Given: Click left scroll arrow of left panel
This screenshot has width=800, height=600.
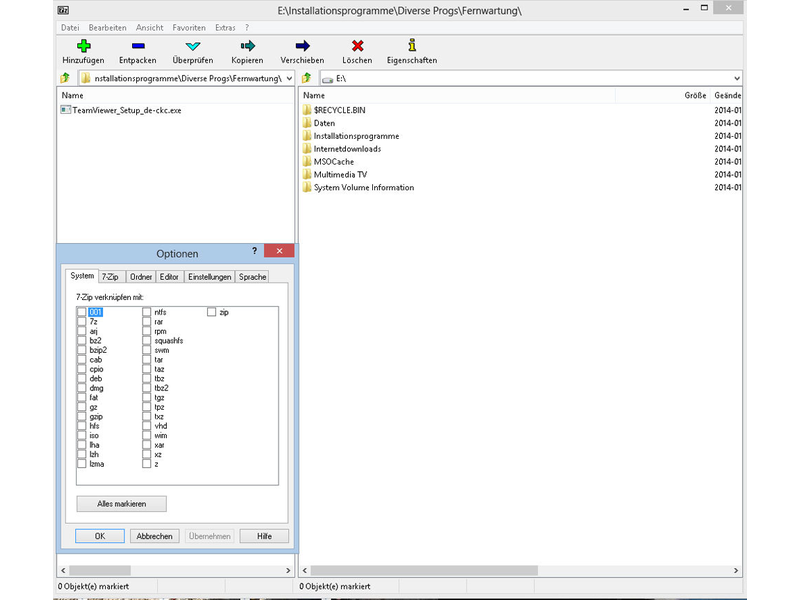Looking at the screenshot, I should click(63, 570).
